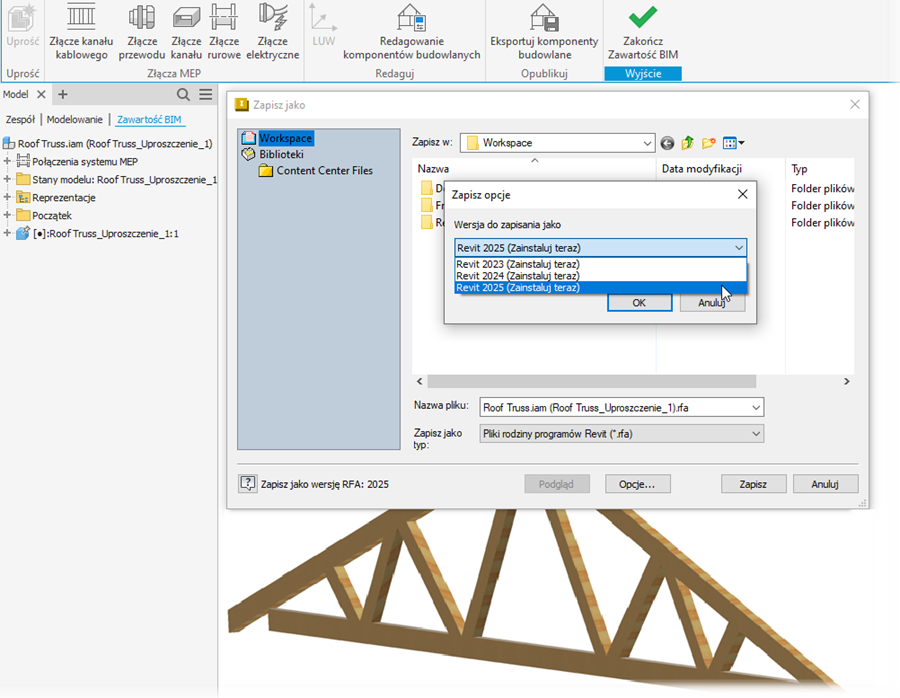
Task: Click the Zapisz button
Action: 753,484
